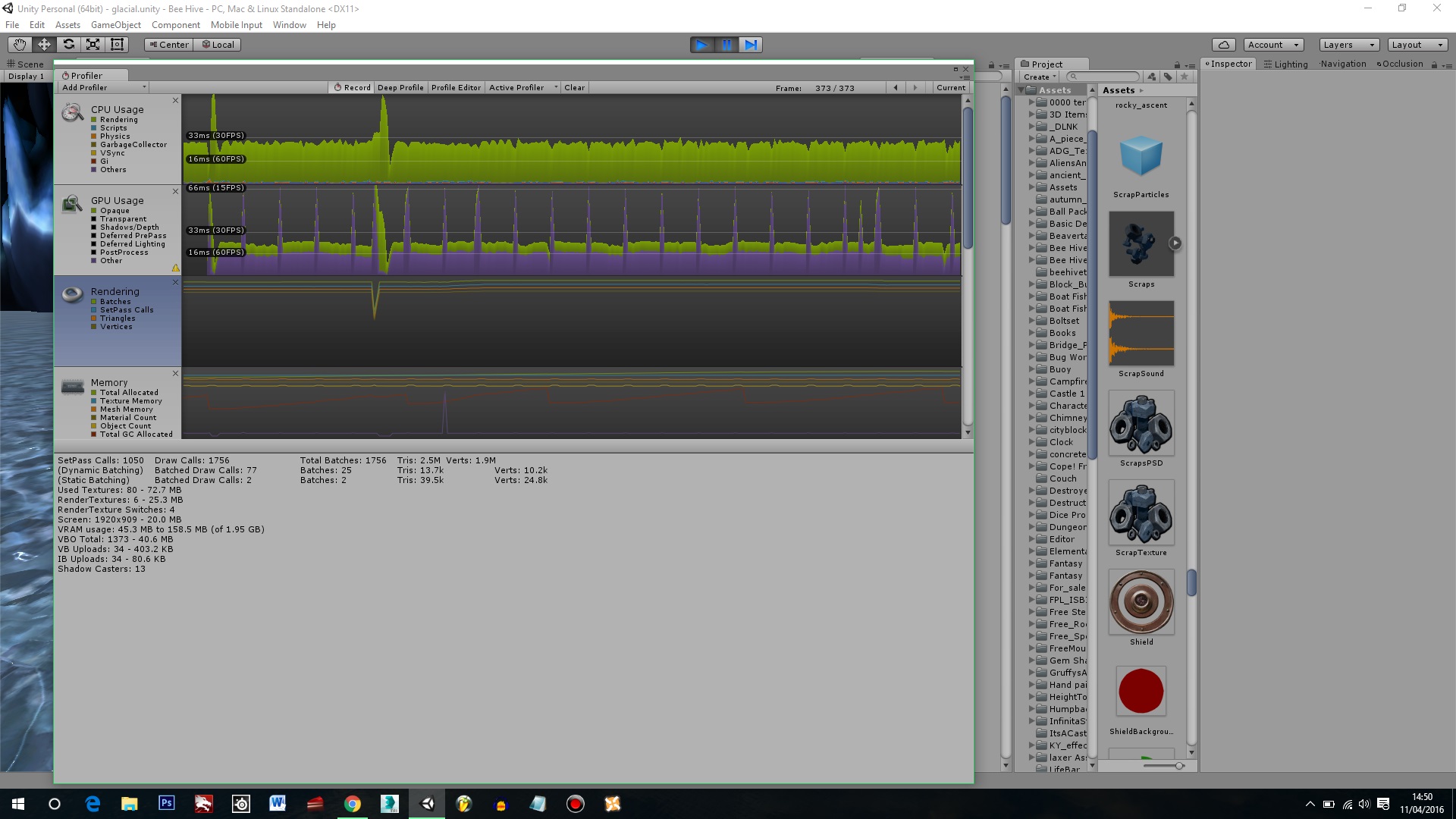Switch to the Scene tab
1456x819 pixels.
click(x=26, y=64)
